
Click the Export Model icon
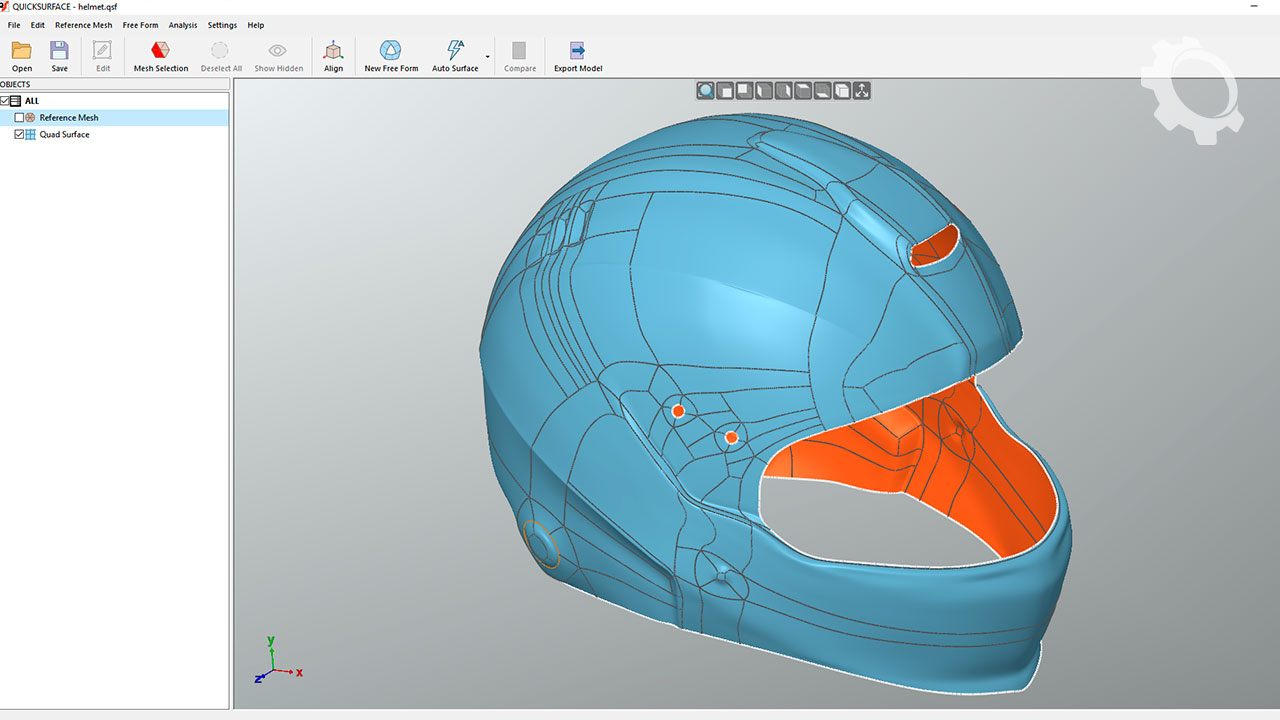tap(577, 51)
